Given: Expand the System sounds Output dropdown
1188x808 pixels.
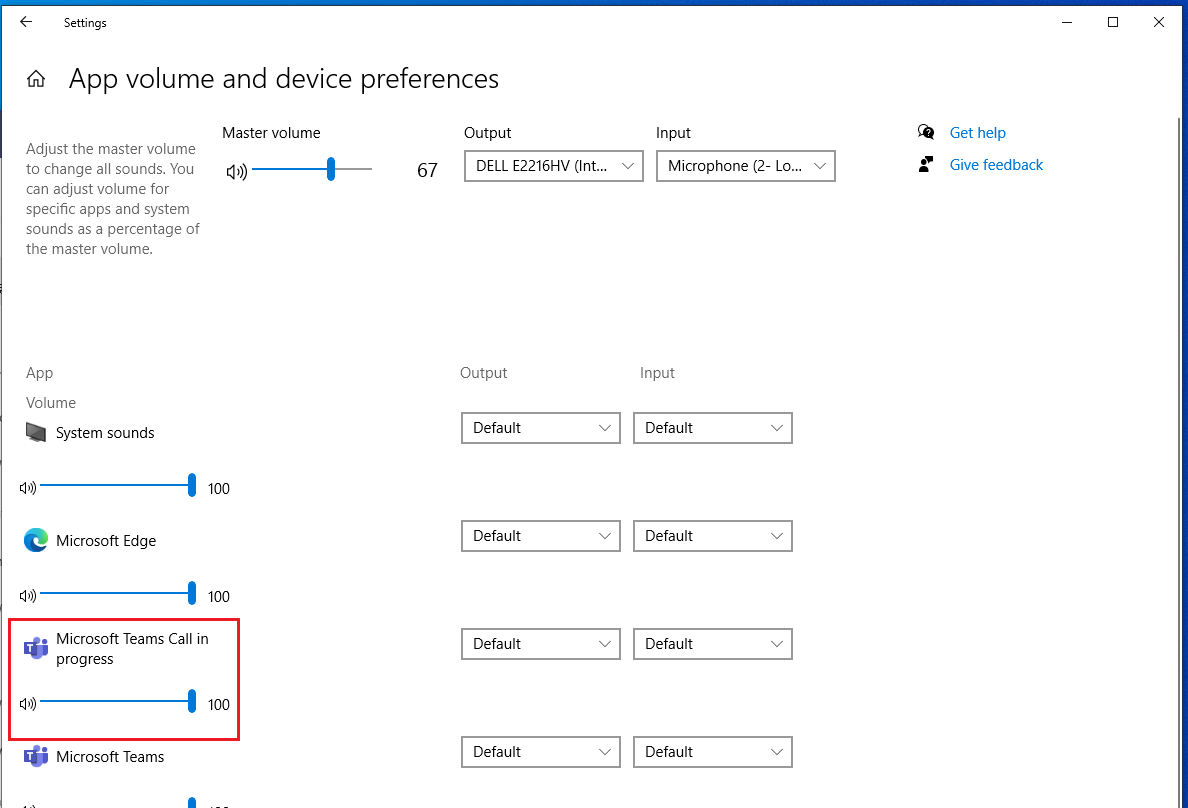Looking at the screenshot, I should coord(541,427).
